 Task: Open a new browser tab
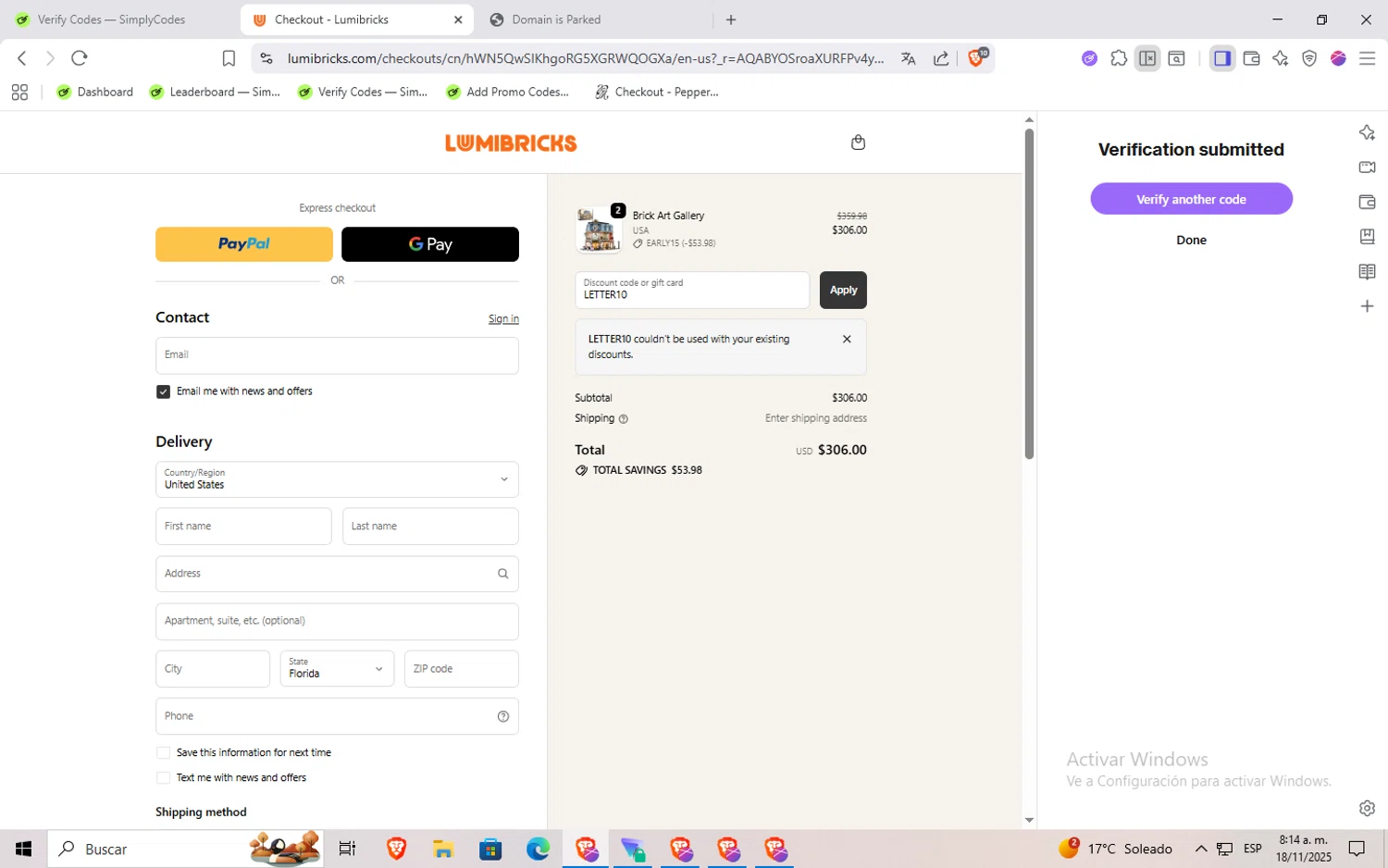point(731,19)
